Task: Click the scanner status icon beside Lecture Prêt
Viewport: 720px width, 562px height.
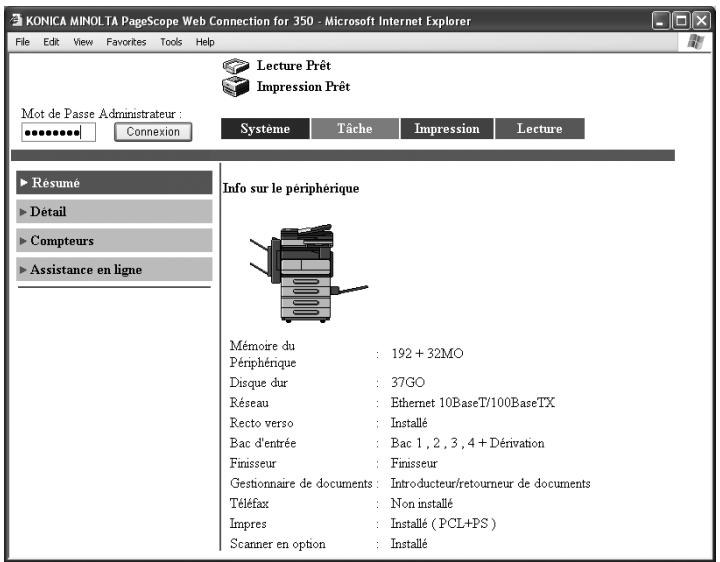Action: tap(236, 66)
